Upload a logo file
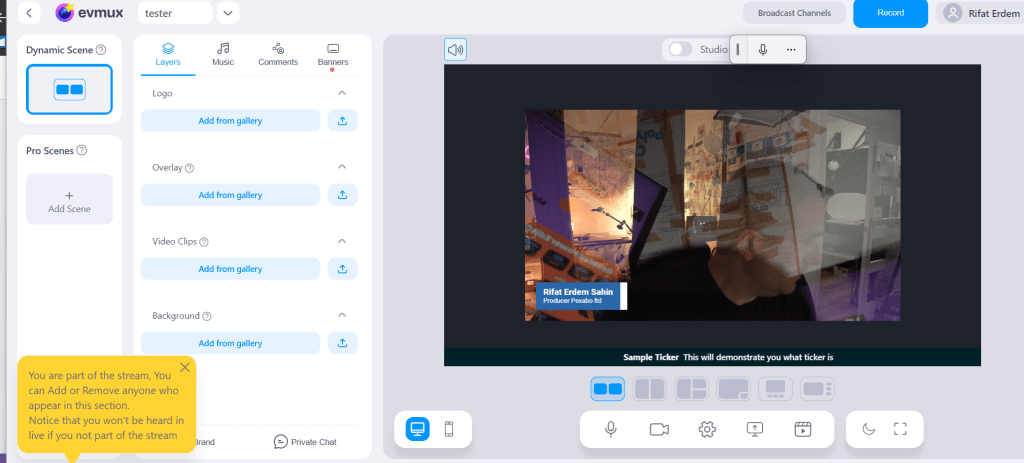The image size is (1024, 463). coord(342,121)
